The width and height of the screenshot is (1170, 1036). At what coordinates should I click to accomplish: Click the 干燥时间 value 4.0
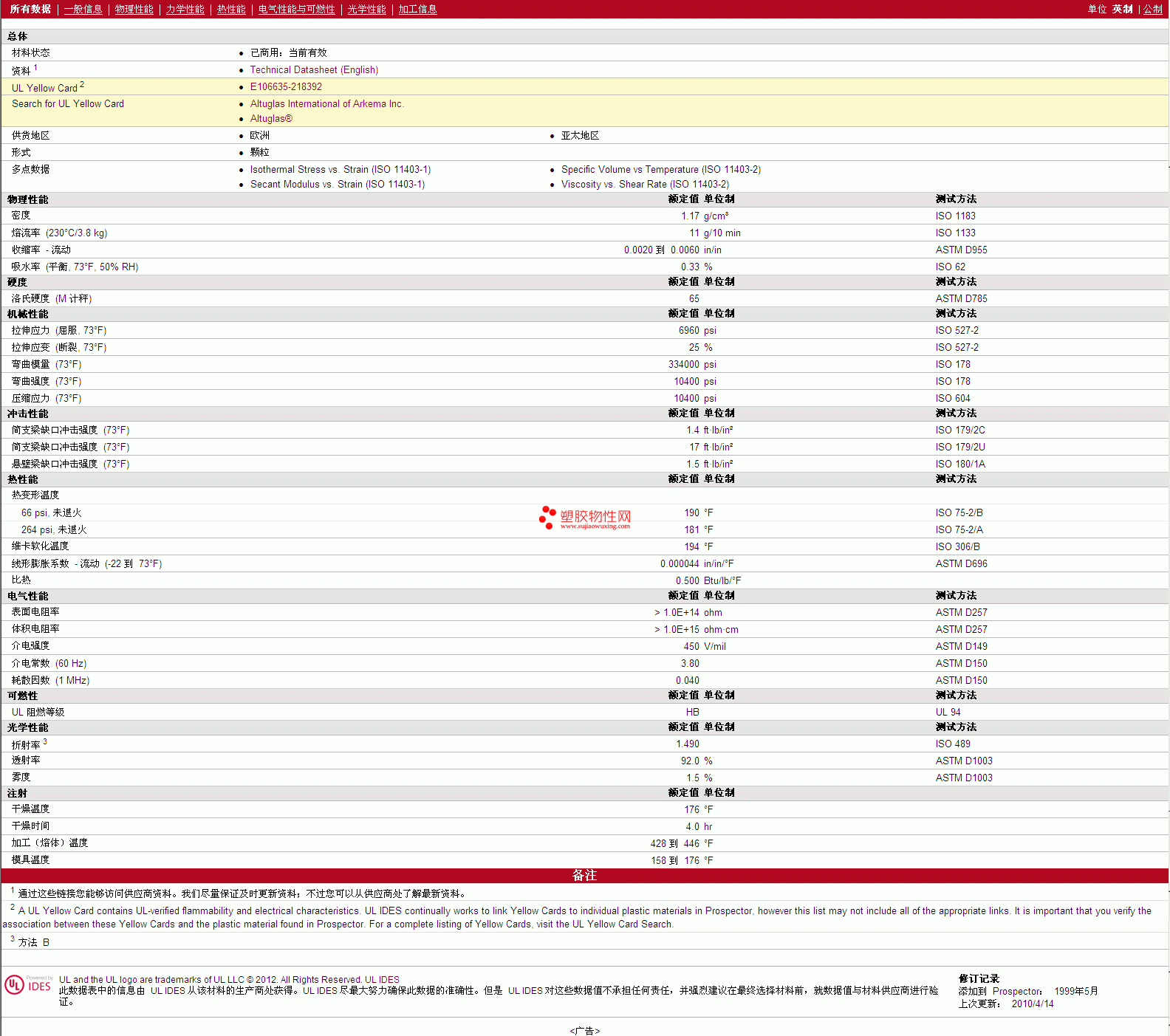(x=692, y=826)
